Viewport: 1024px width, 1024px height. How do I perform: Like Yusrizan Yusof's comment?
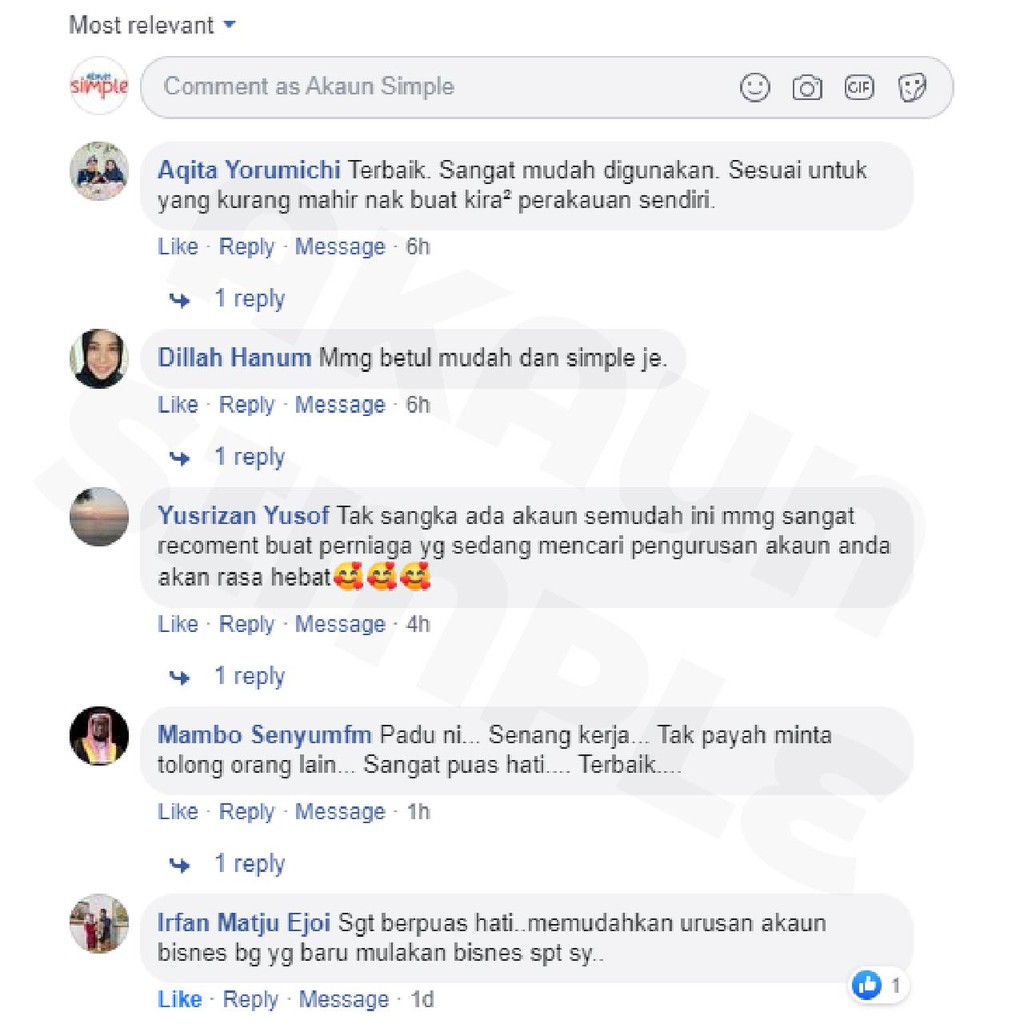point(178,624)
